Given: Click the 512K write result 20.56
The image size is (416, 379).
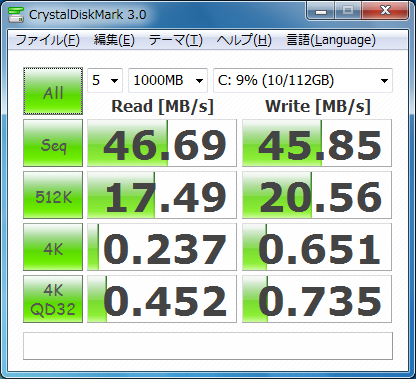Looking at the screenshot, I should click(x=317, y=195).
